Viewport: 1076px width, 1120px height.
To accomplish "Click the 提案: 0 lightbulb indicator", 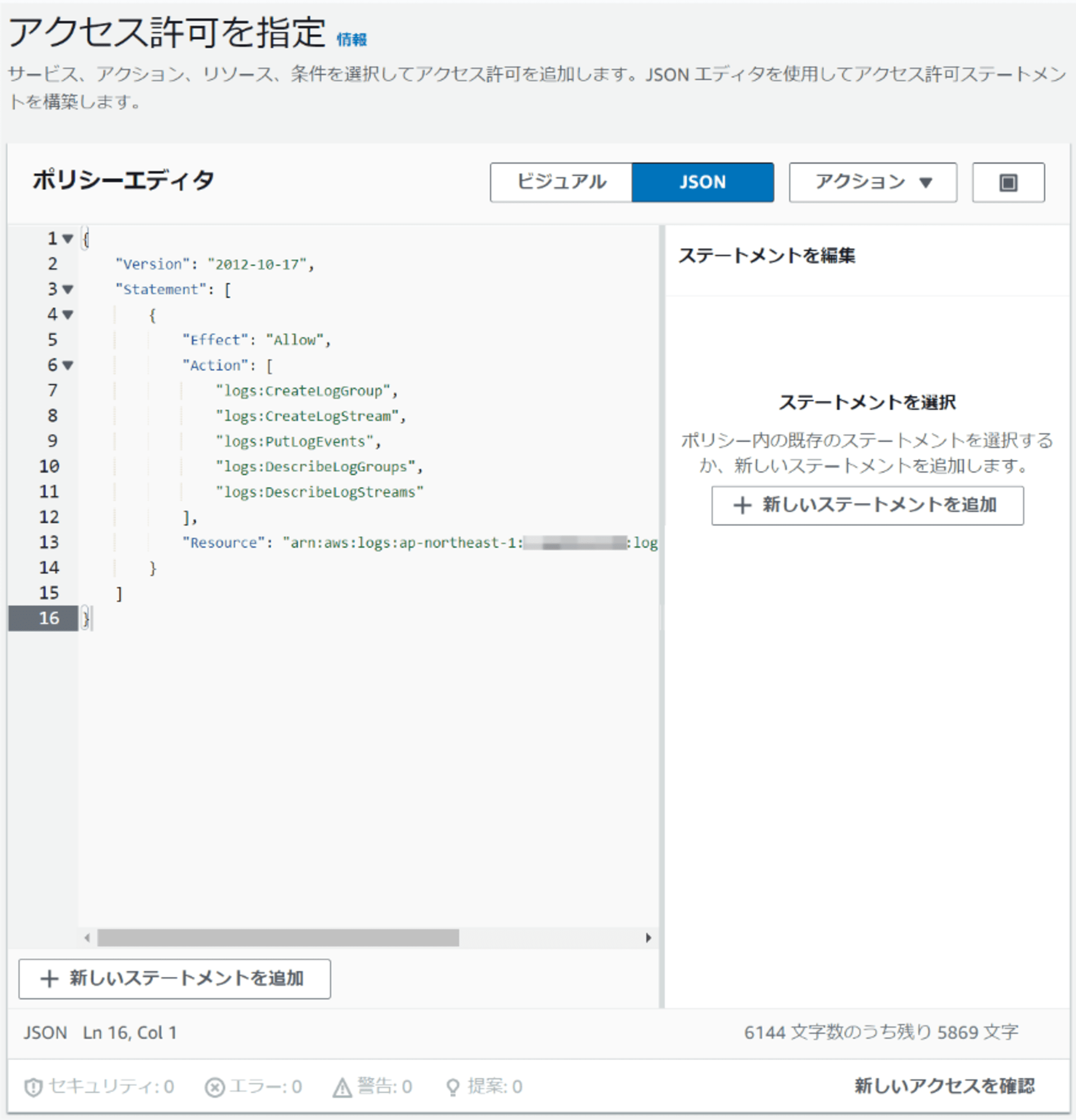I will [x=484, y=1086].
